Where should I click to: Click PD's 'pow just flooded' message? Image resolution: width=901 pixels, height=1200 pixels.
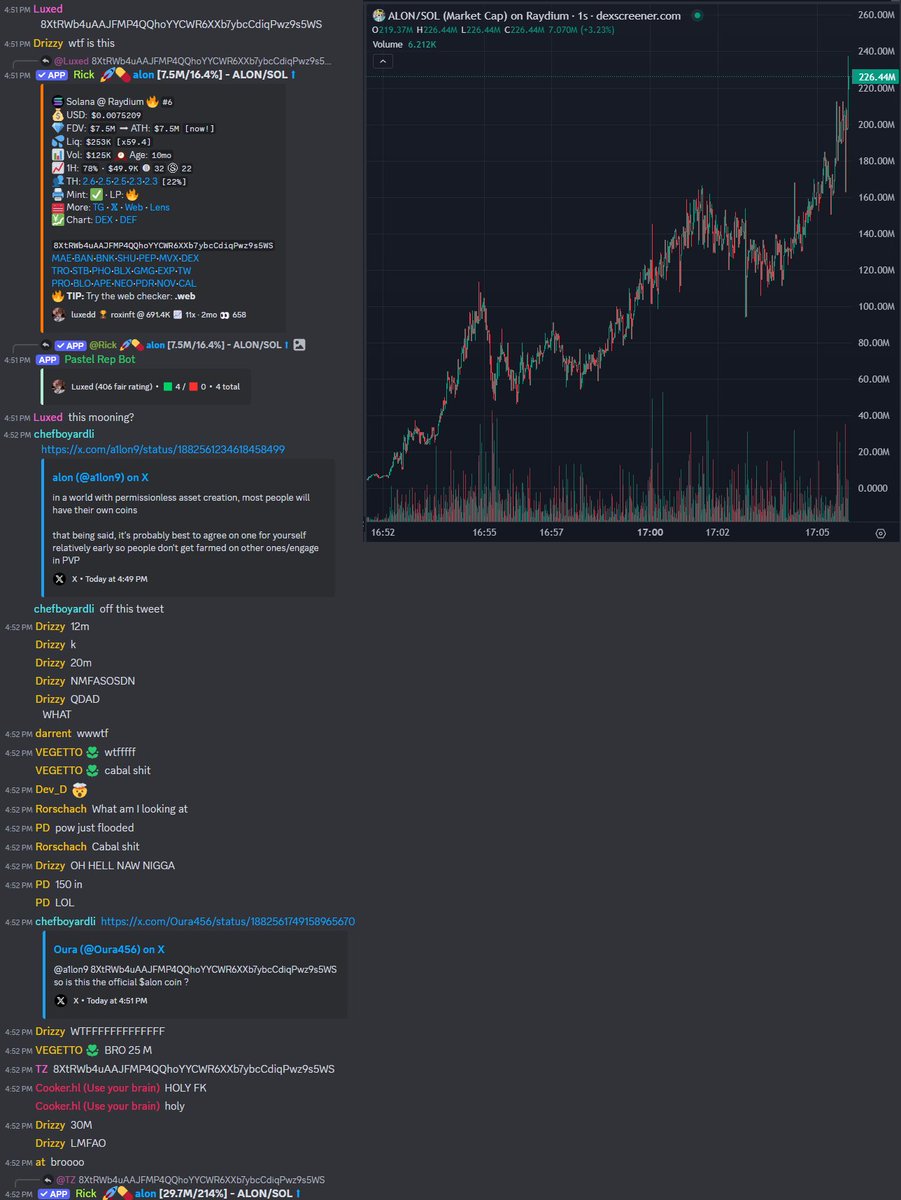pos(95,828)
